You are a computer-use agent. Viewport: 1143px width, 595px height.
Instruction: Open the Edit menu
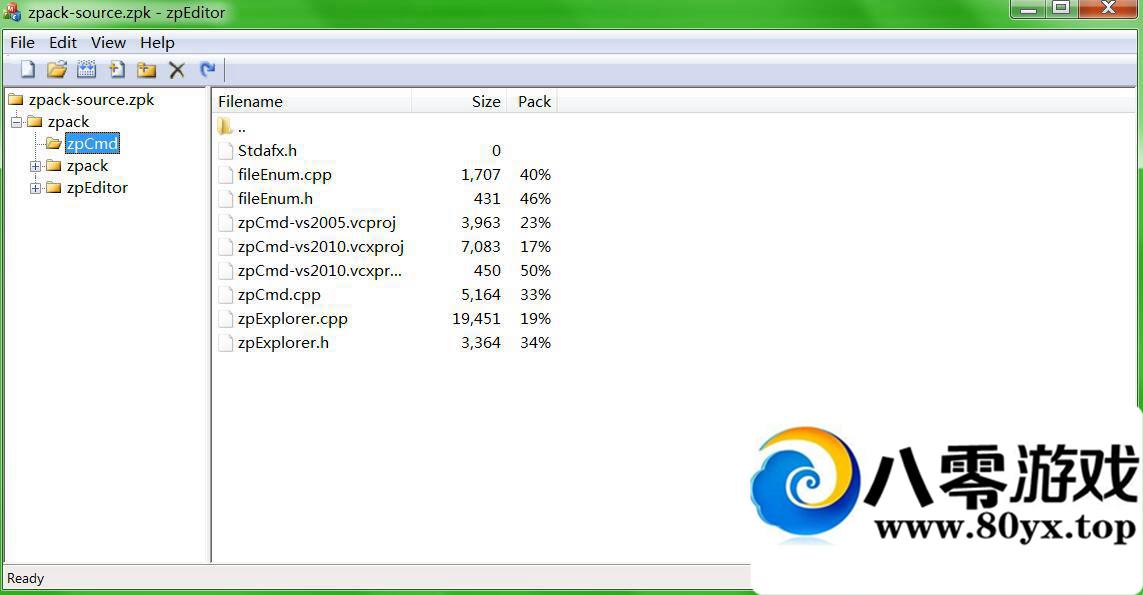coord(63,42)
